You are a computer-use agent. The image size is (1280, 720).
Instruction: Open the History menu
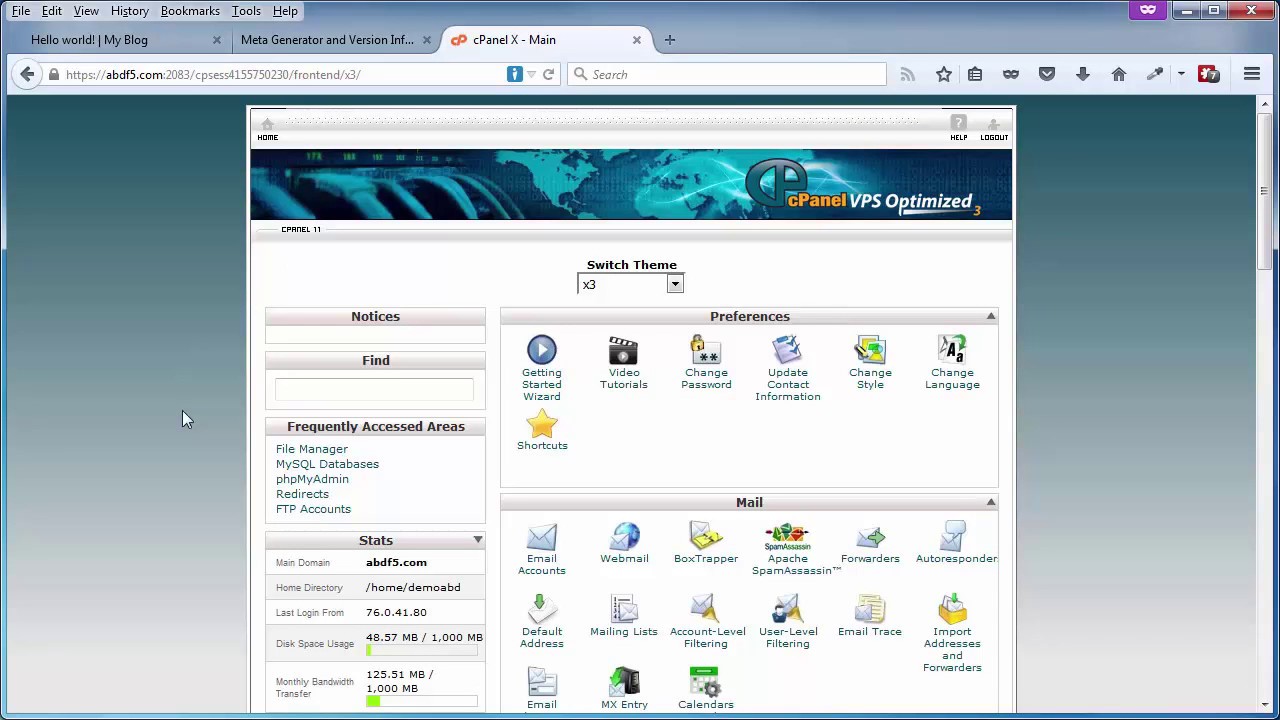click(130, 11)
